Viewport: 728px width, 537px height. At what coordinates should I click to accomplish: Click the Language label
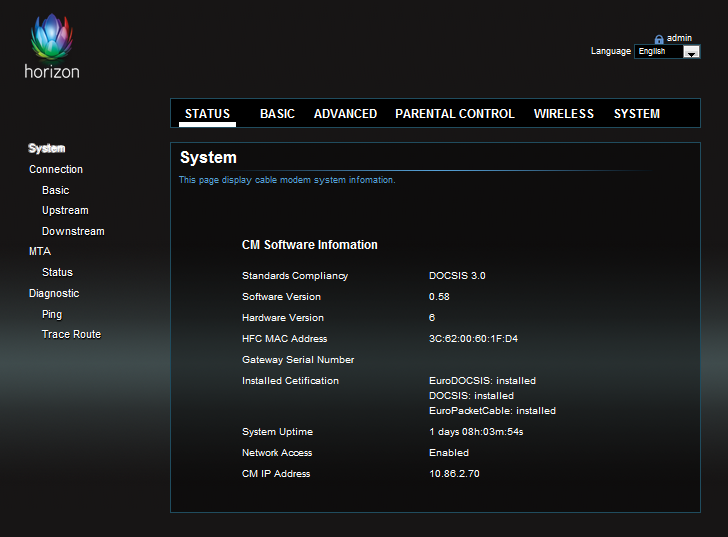(x=611, y=51)
